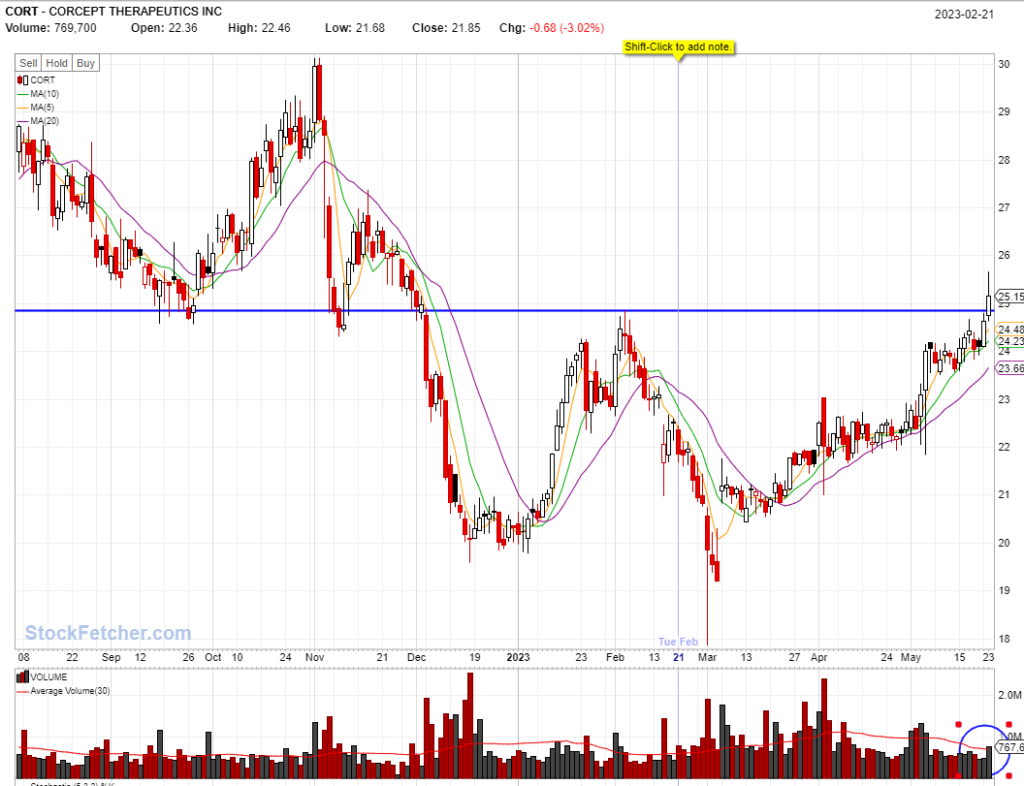The height and width of the screenshot is (786, 1024).
Task: Click the 'Open: 22.36' readout
Action: coord(164,28)
